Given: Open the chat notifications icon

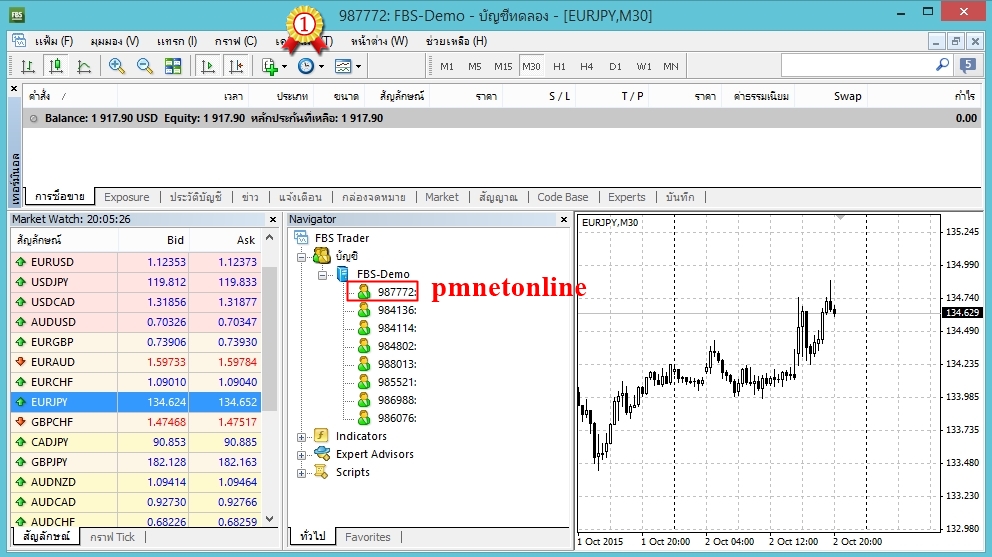Looking at the screenshot, I should [968, 65].
